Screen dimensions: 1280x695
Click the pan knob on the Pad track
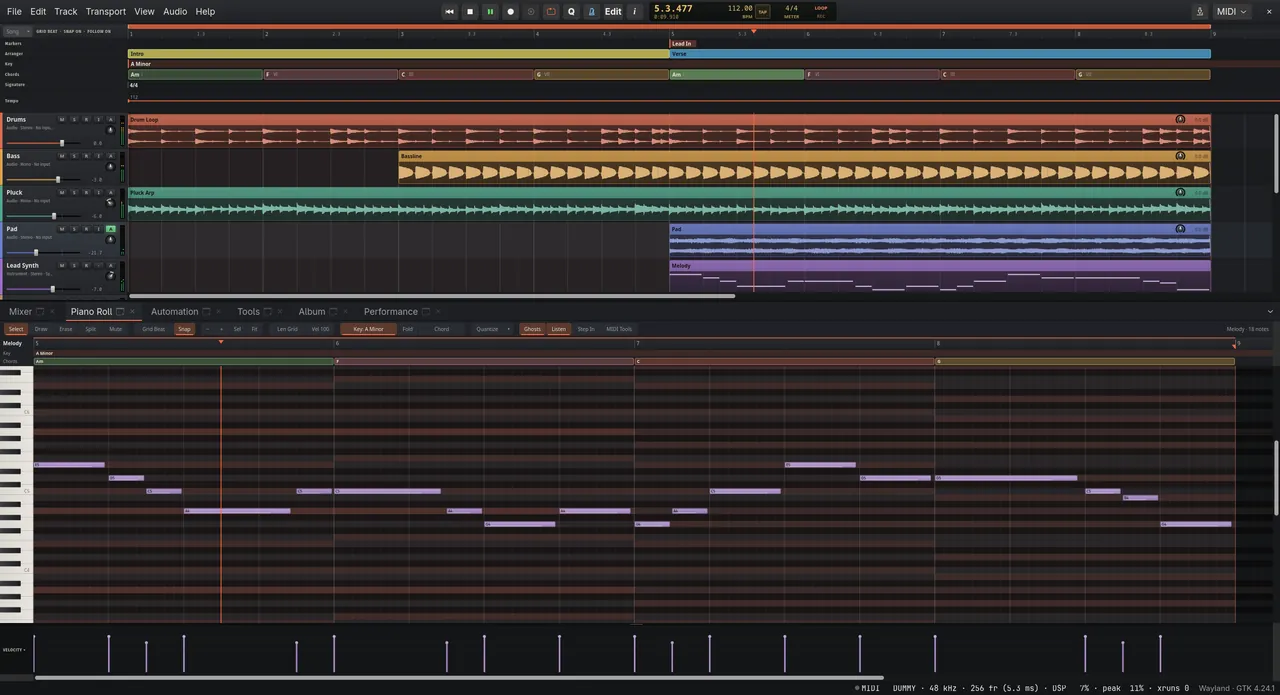tap(110, 239)
